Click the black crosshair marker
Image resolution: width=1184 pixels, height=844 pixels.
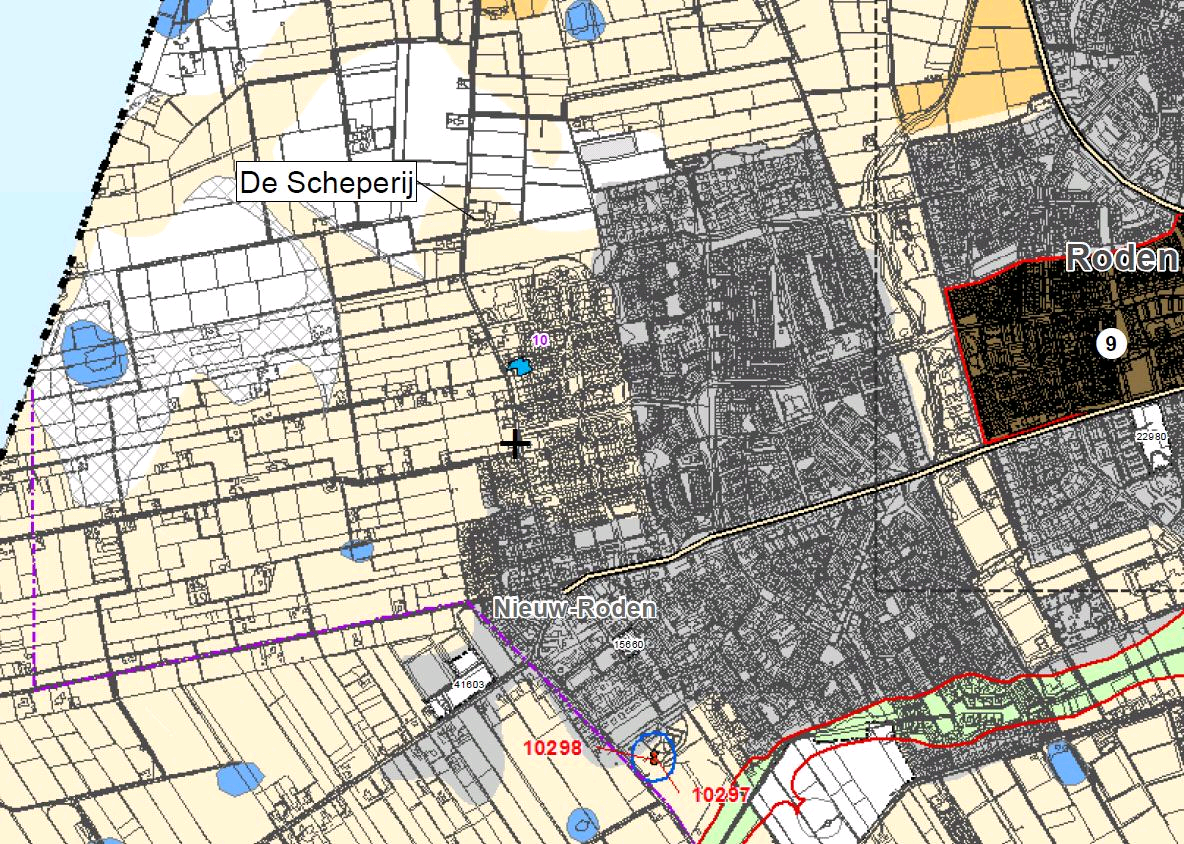pyautogui.click(x=516, y=443)
